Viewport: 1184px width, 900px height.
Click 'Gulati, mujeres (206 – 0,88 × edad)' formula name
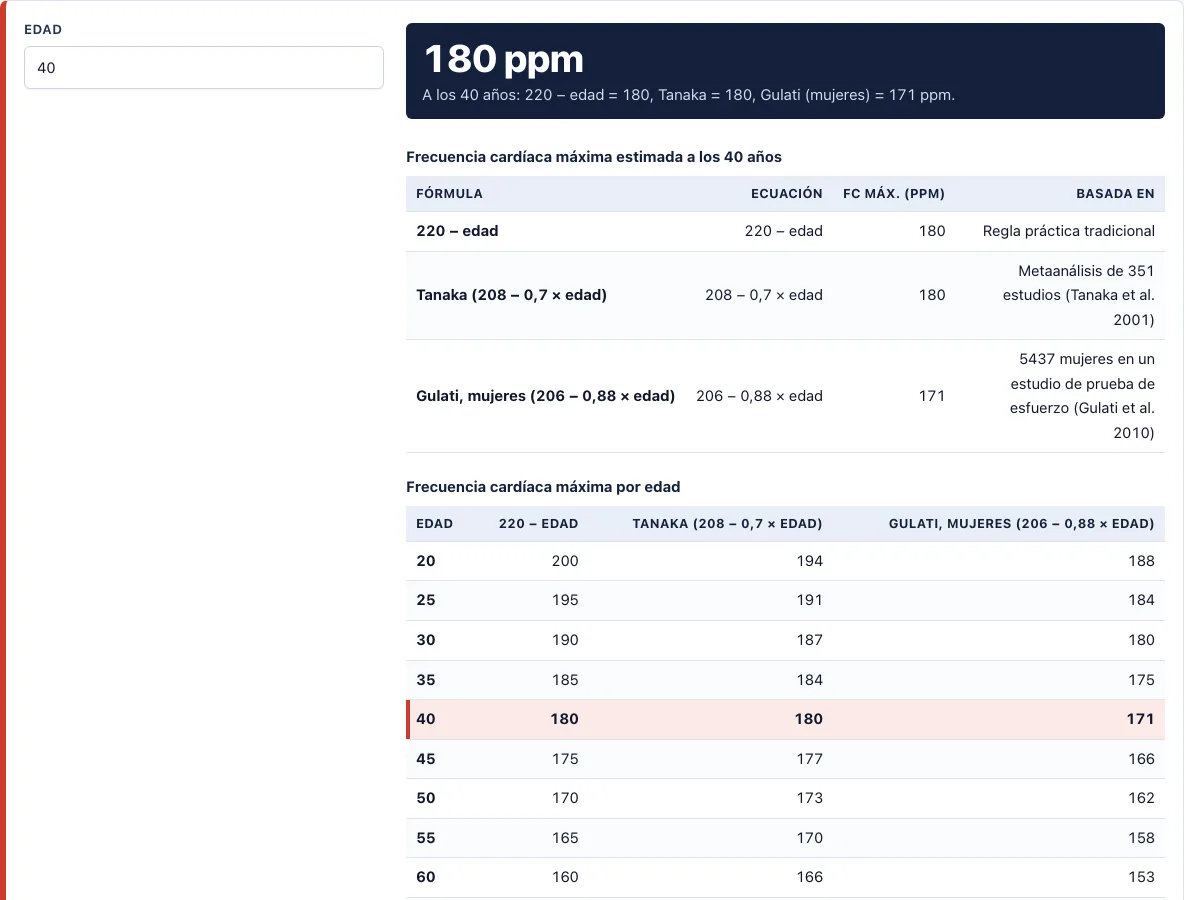[545, 396]
